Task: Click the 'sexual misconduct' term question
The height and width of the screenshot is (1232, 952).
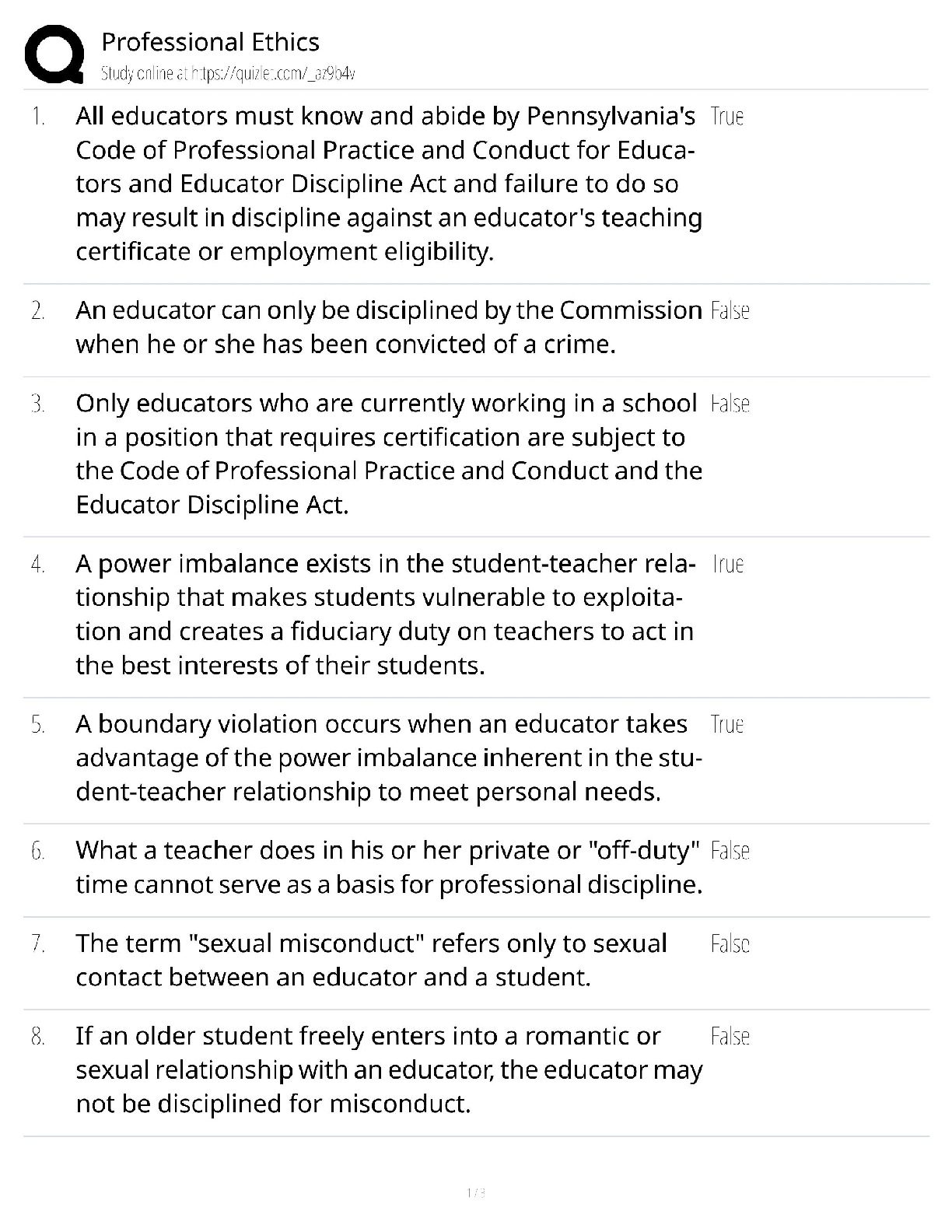Action: 371,960
